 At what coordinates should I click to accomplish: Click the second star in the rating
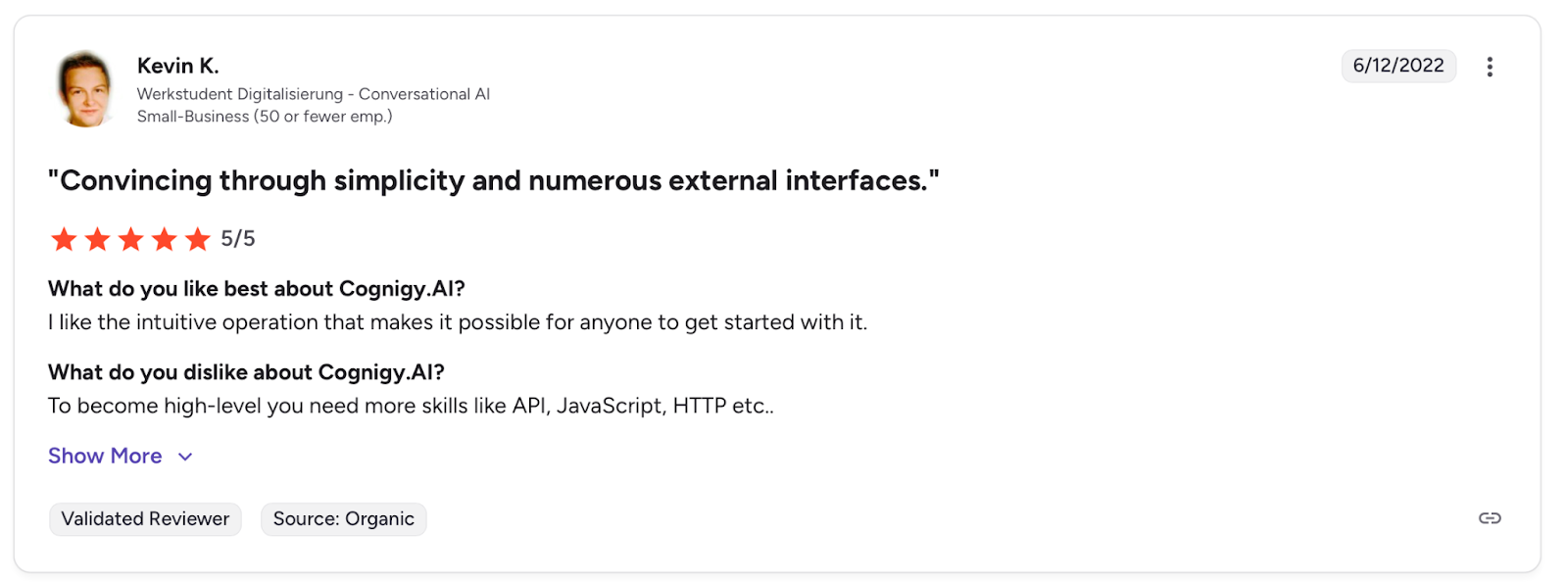coord(97,239)
